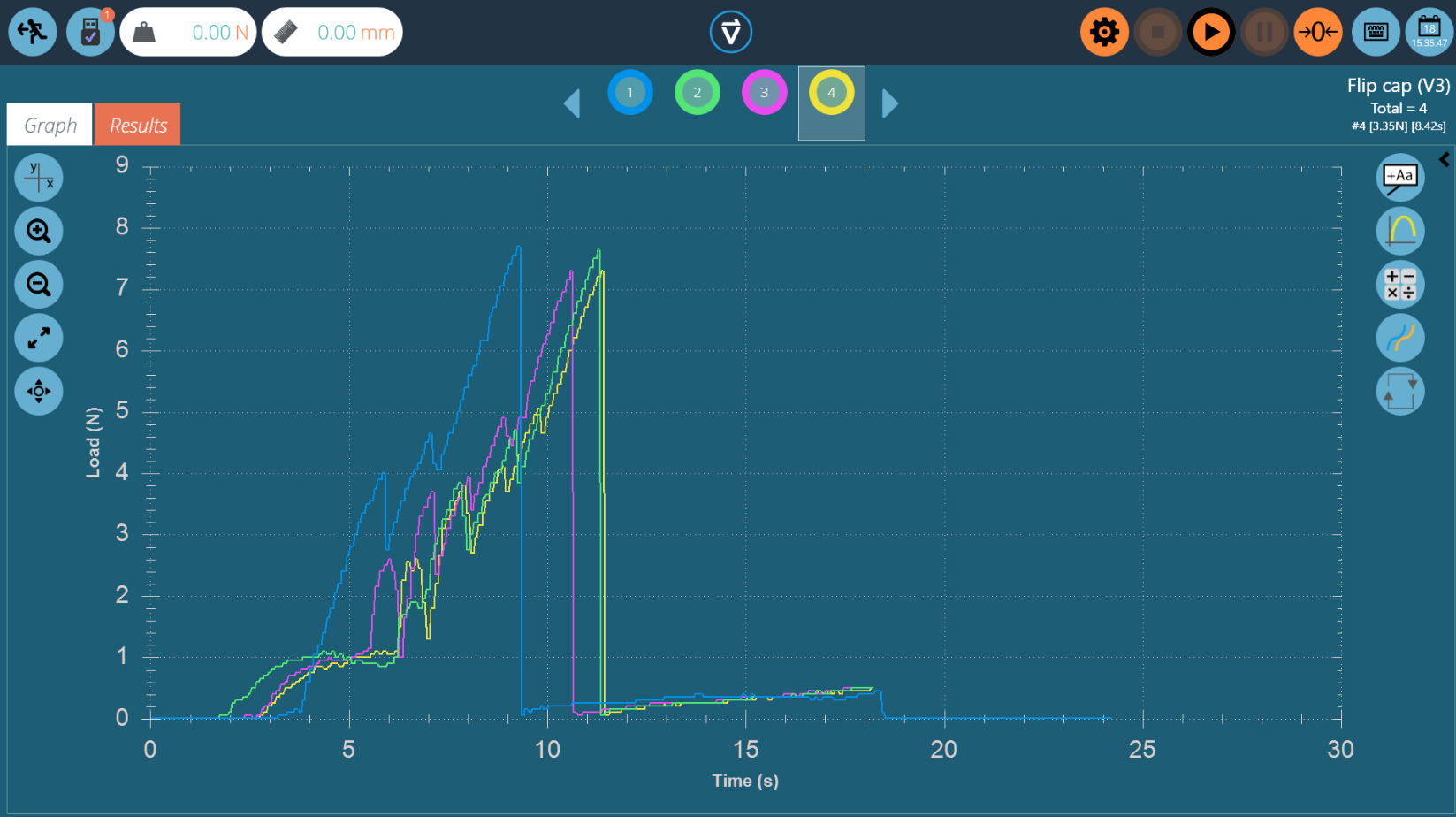Screen dimensions: 1456x817
Task: Select the pan/move graph tool
Action: [39, 391]
